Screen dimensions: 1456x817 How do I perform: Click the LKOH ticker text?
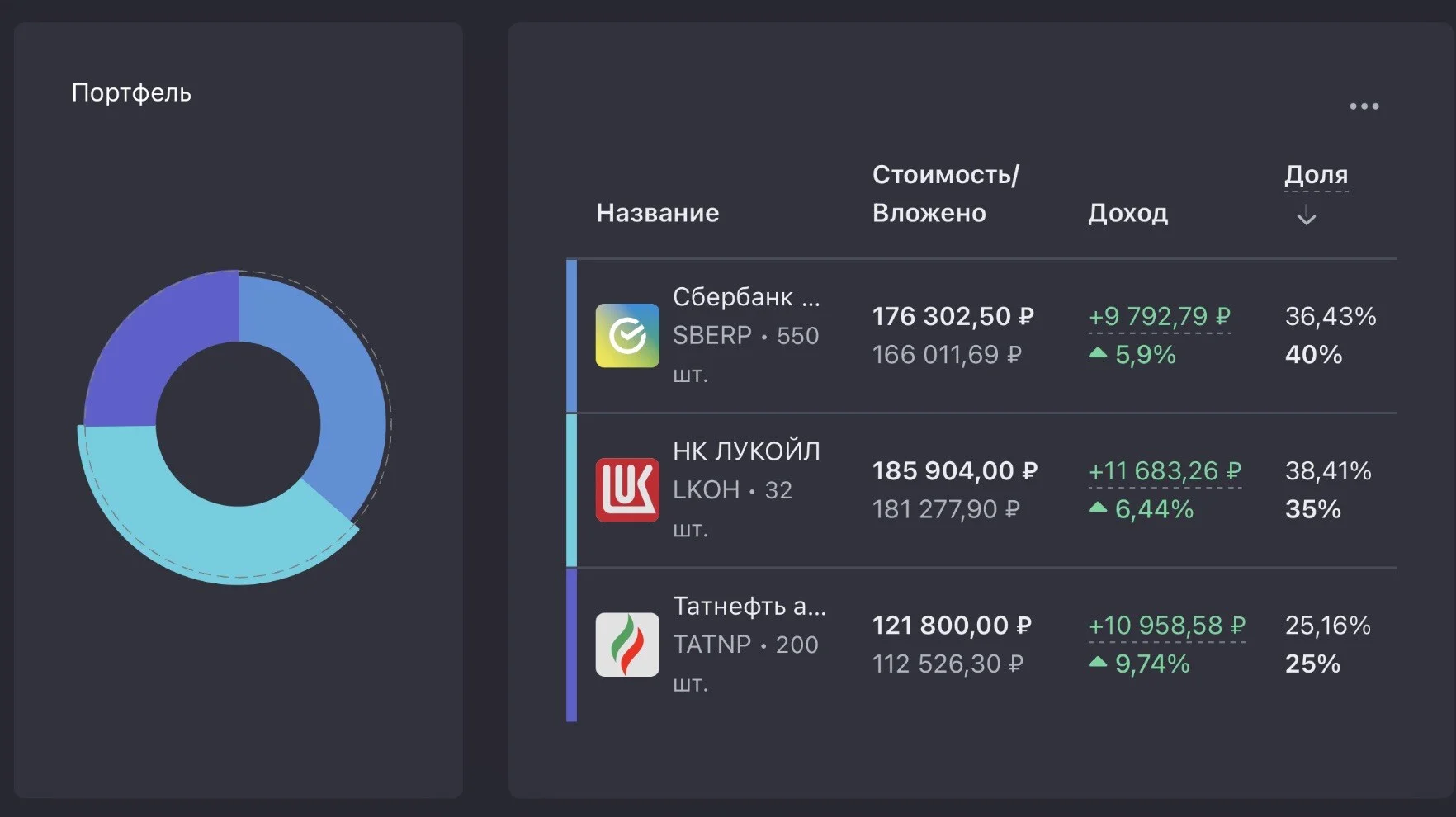point(706,490)
